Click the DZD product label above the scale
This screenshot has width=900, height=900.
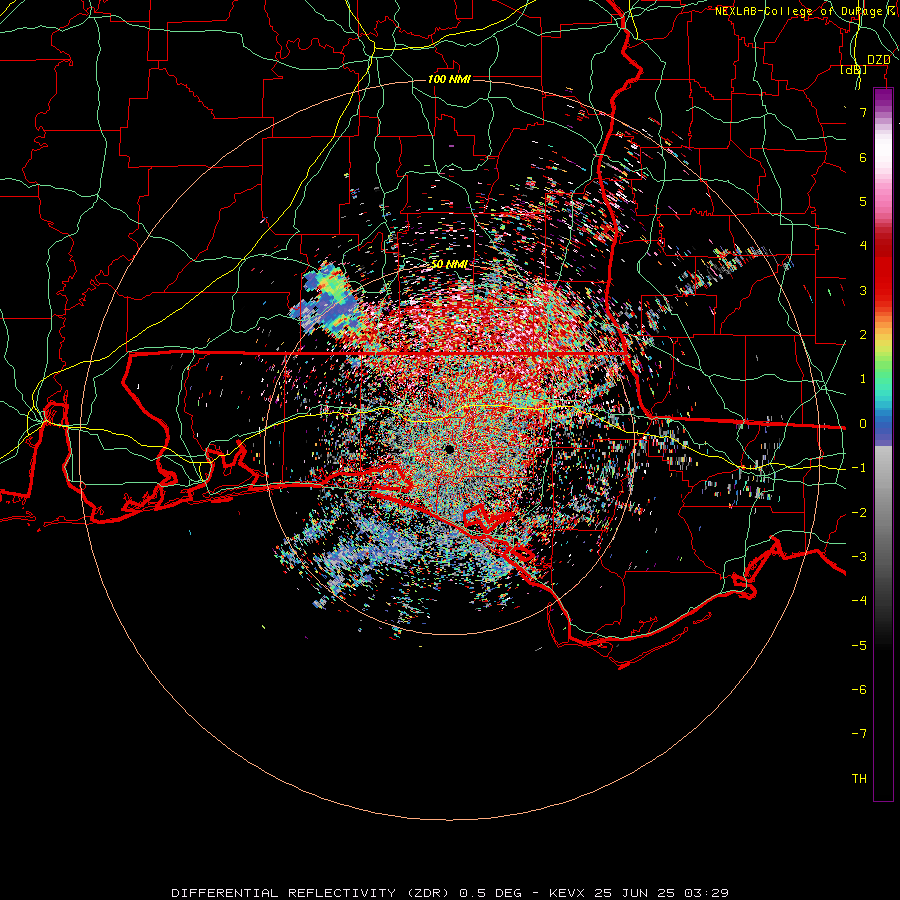pyautogui.click(x=878, y=60)
